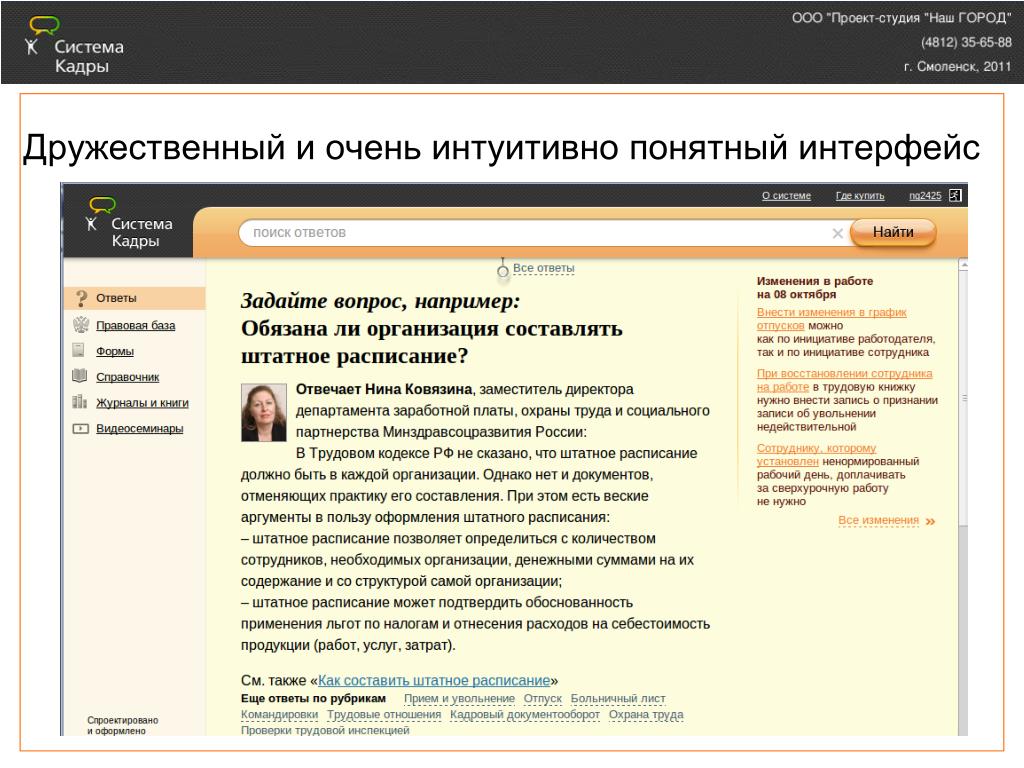This screenshot has height=768, width=1024.
Task: Click the phone number (4812) 35-65-88
Action: tap(966, 42)
